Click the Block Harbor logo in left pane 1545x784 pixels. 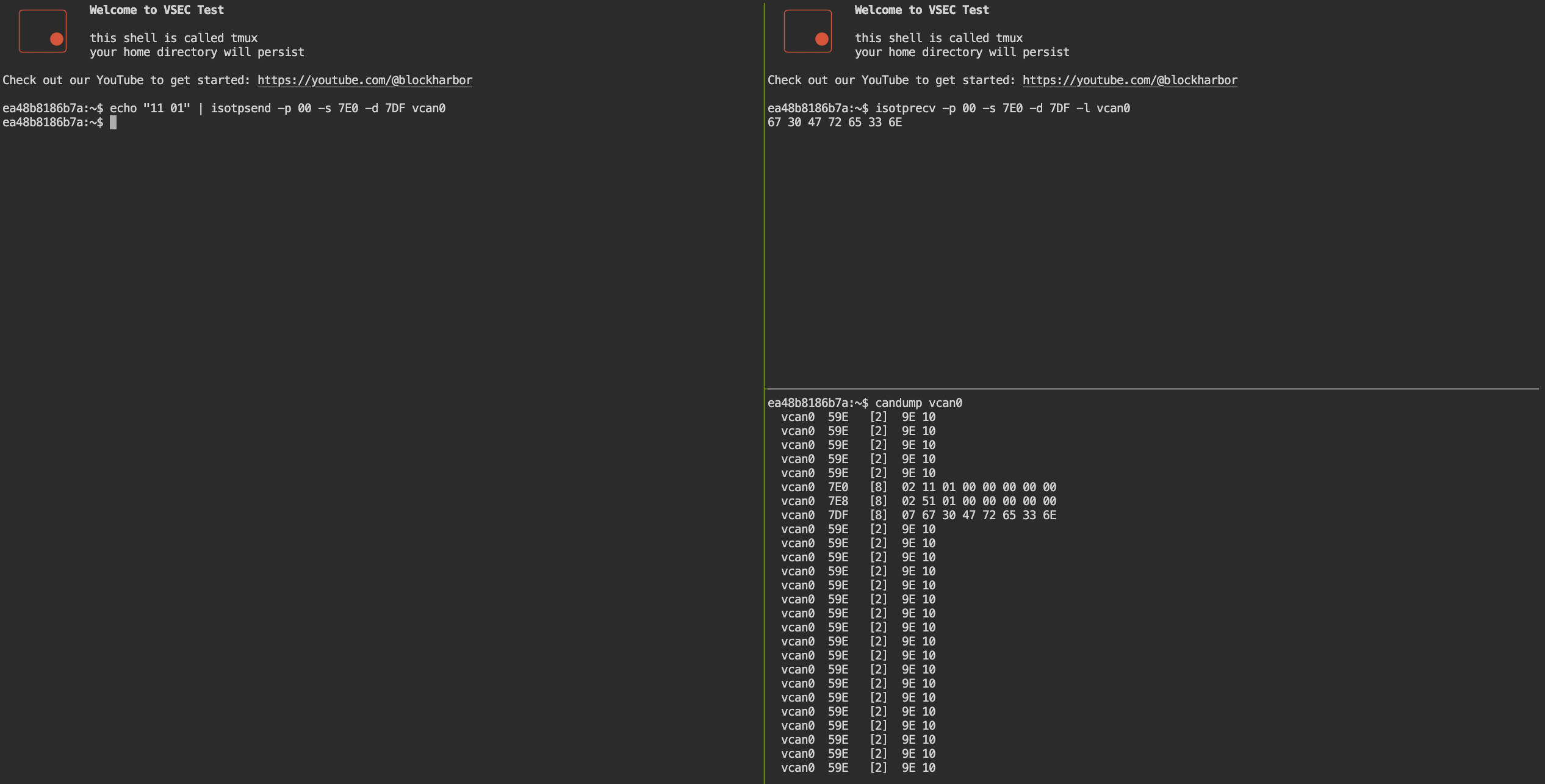(x=43, y=31)
